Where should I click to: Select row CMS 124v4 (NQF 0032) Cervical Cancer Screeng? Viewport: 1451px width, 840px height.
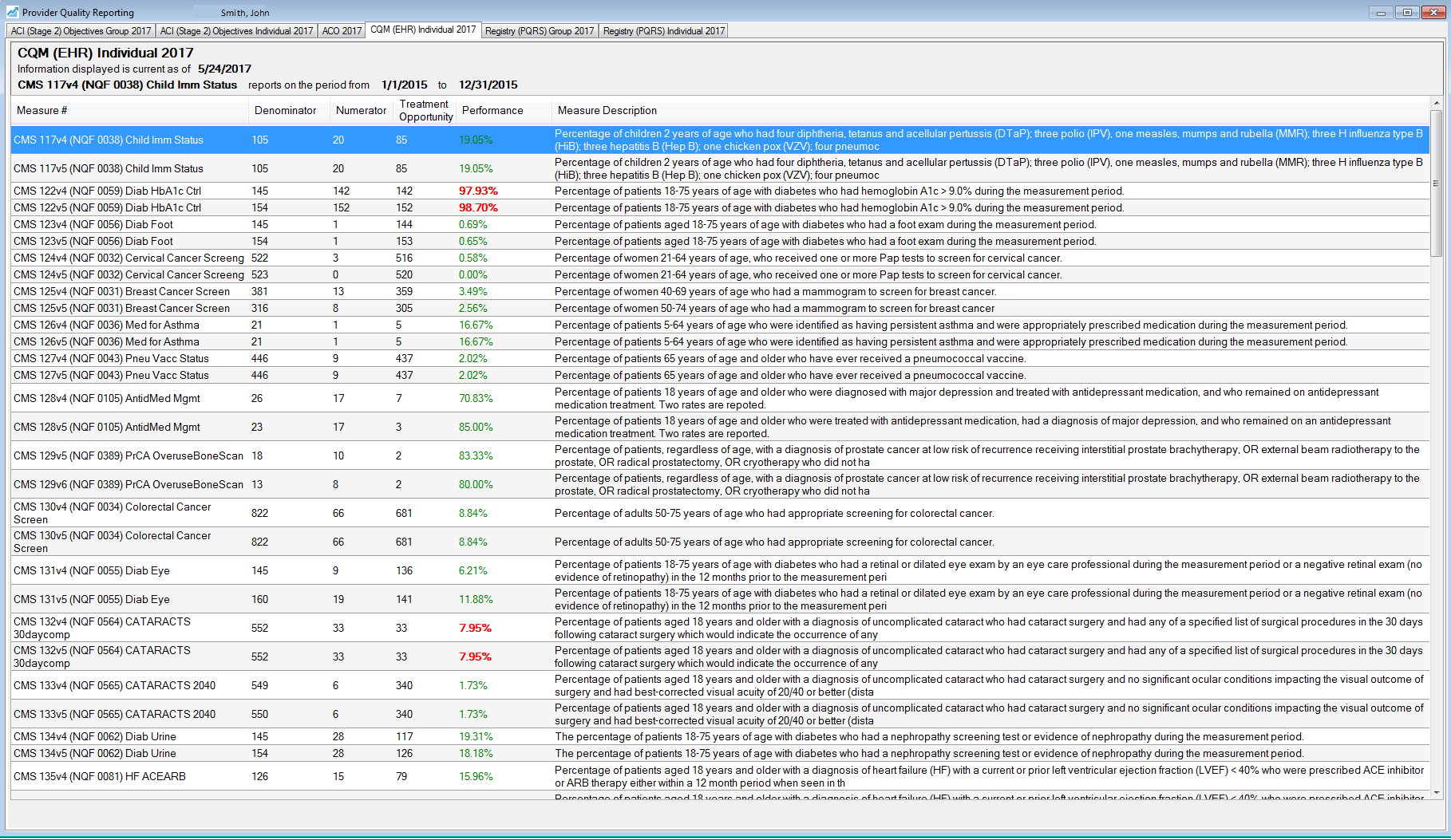pos(720,258)
